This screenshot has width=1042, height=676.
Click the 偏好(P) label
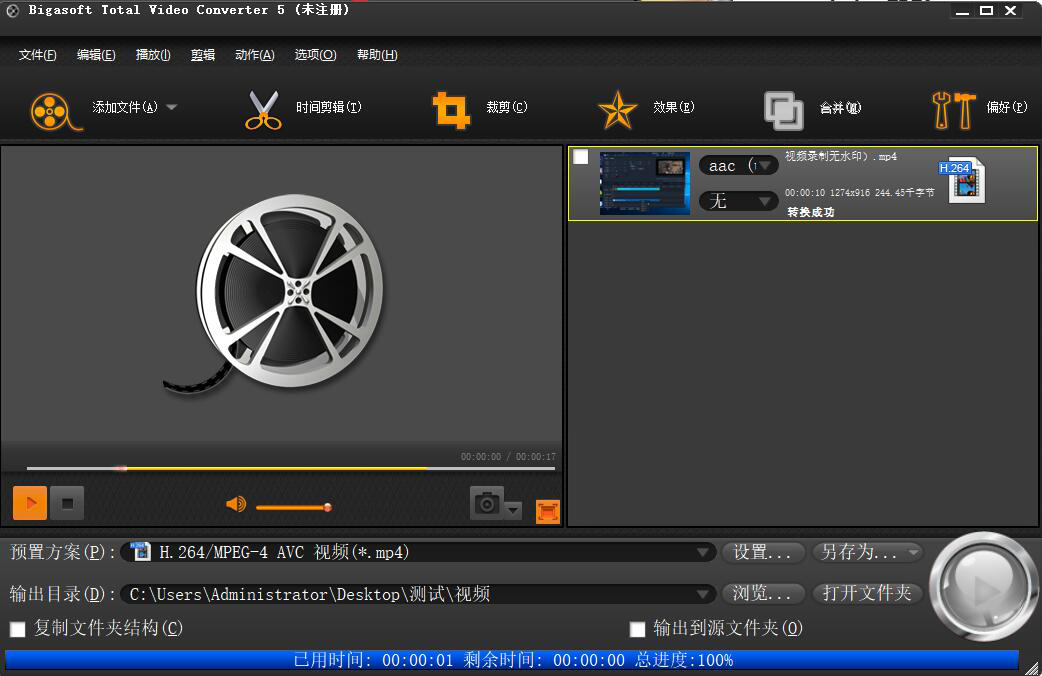coord(1007,107)
